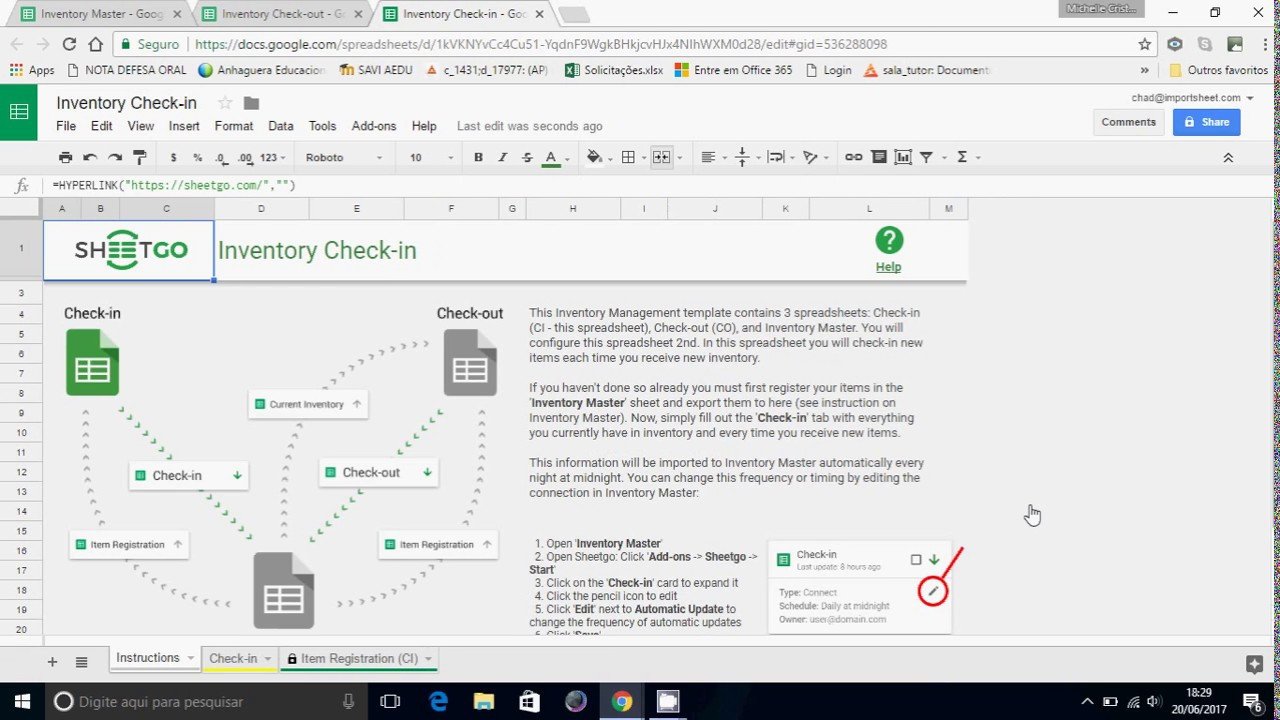Open the Tools menu

point(322,126)
